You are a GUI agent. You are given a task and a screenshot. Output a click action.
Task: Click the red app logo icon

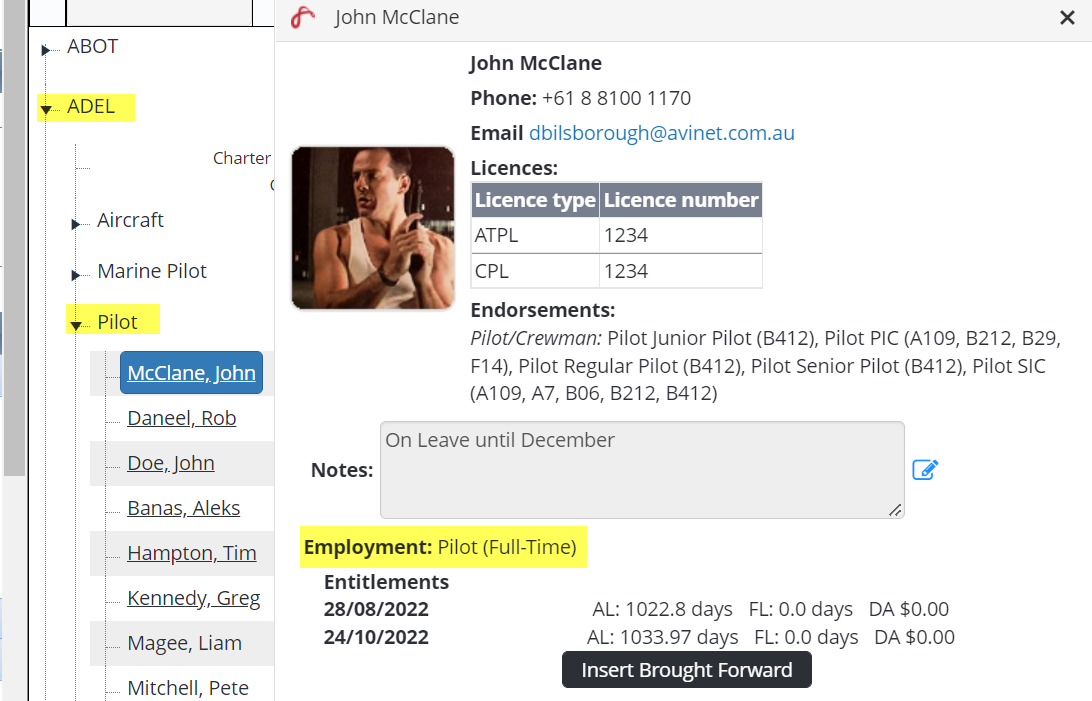[303, 18]
